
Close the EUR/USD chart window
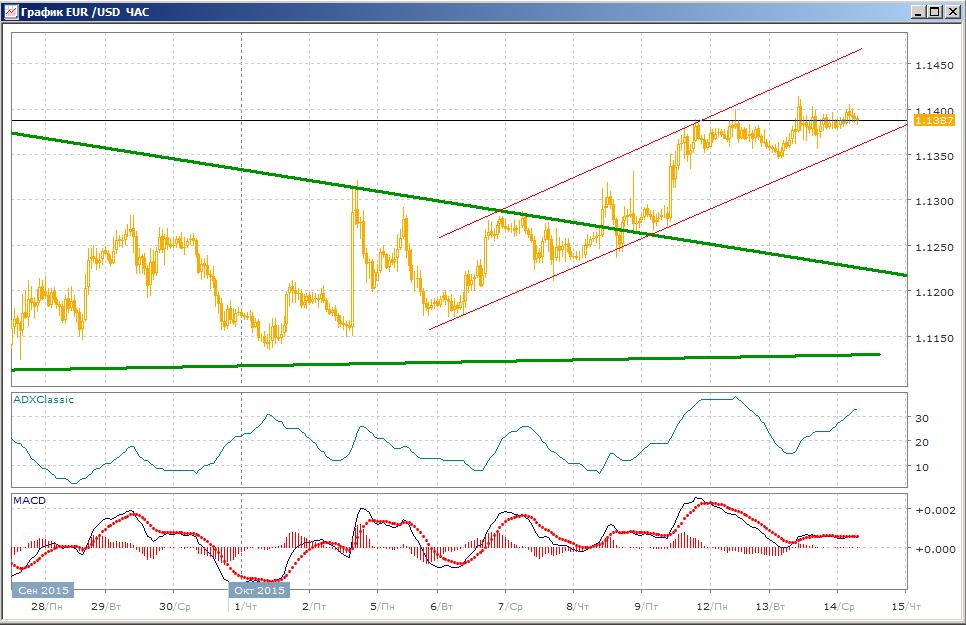pos(951,12)
